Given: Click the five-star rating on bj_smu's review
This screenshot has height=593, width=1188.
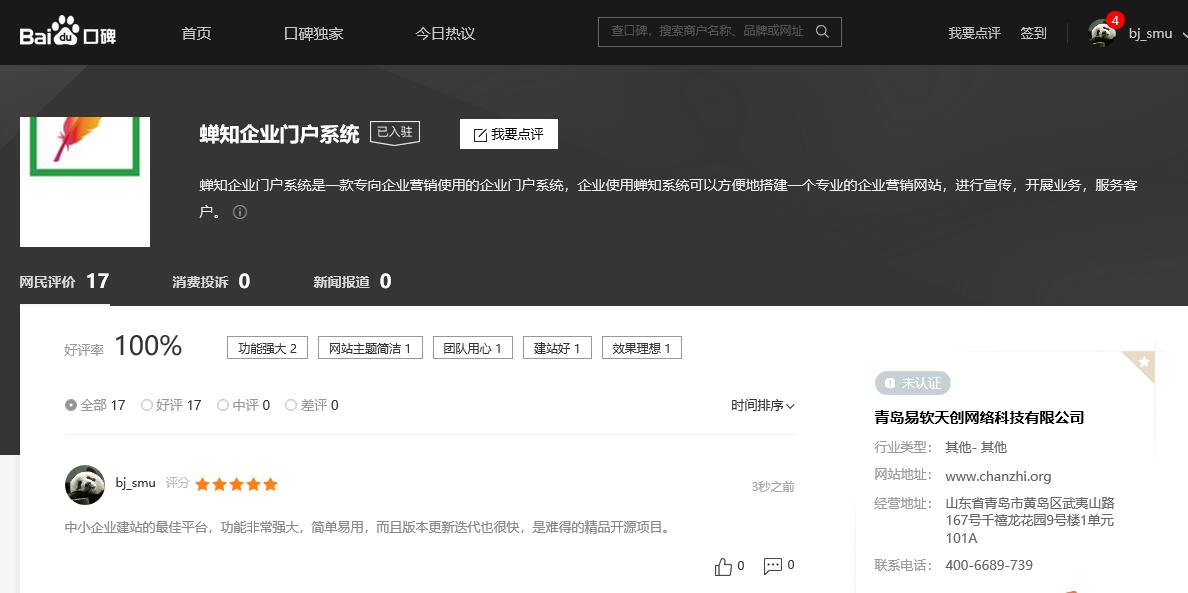Looking at the screenshot, I should pyautogui.click(x=236, y=485).
